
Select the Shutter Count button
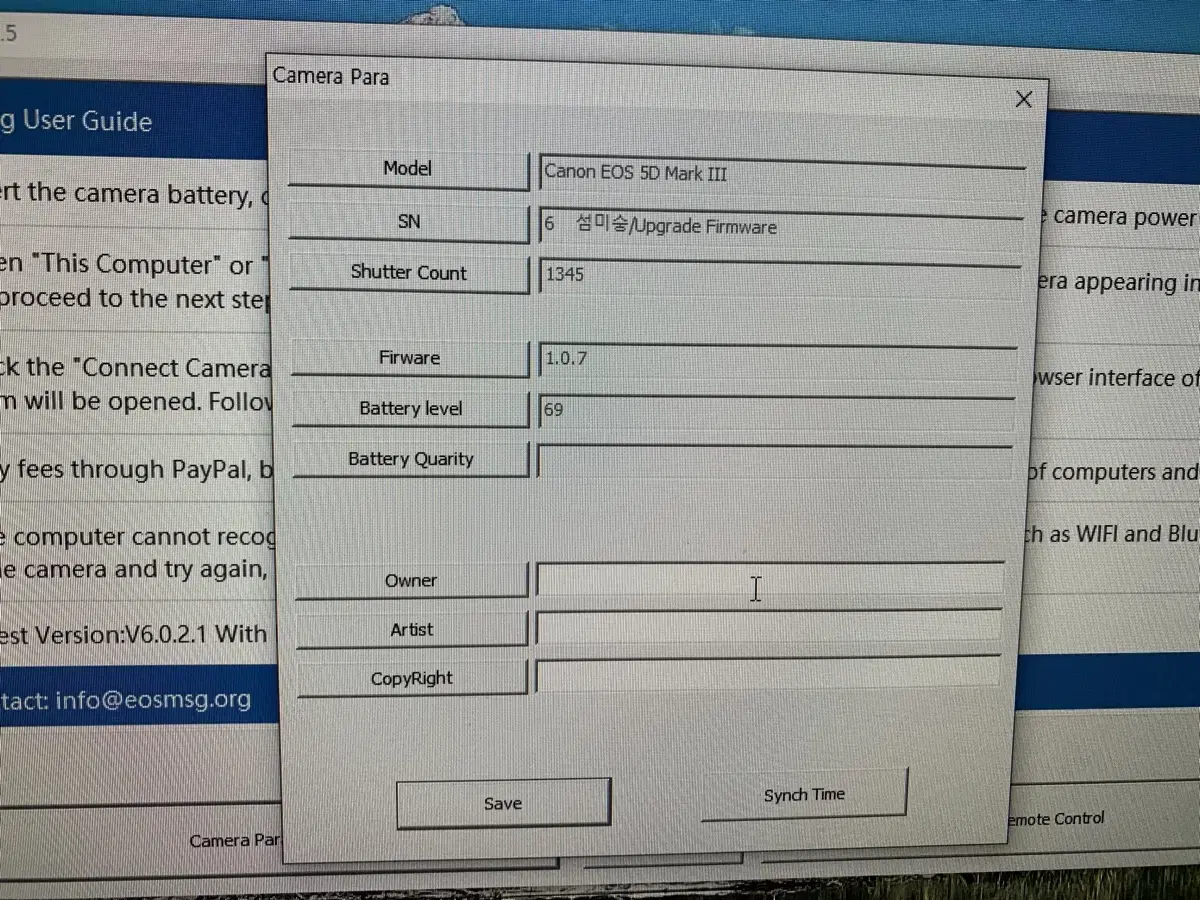409,273
